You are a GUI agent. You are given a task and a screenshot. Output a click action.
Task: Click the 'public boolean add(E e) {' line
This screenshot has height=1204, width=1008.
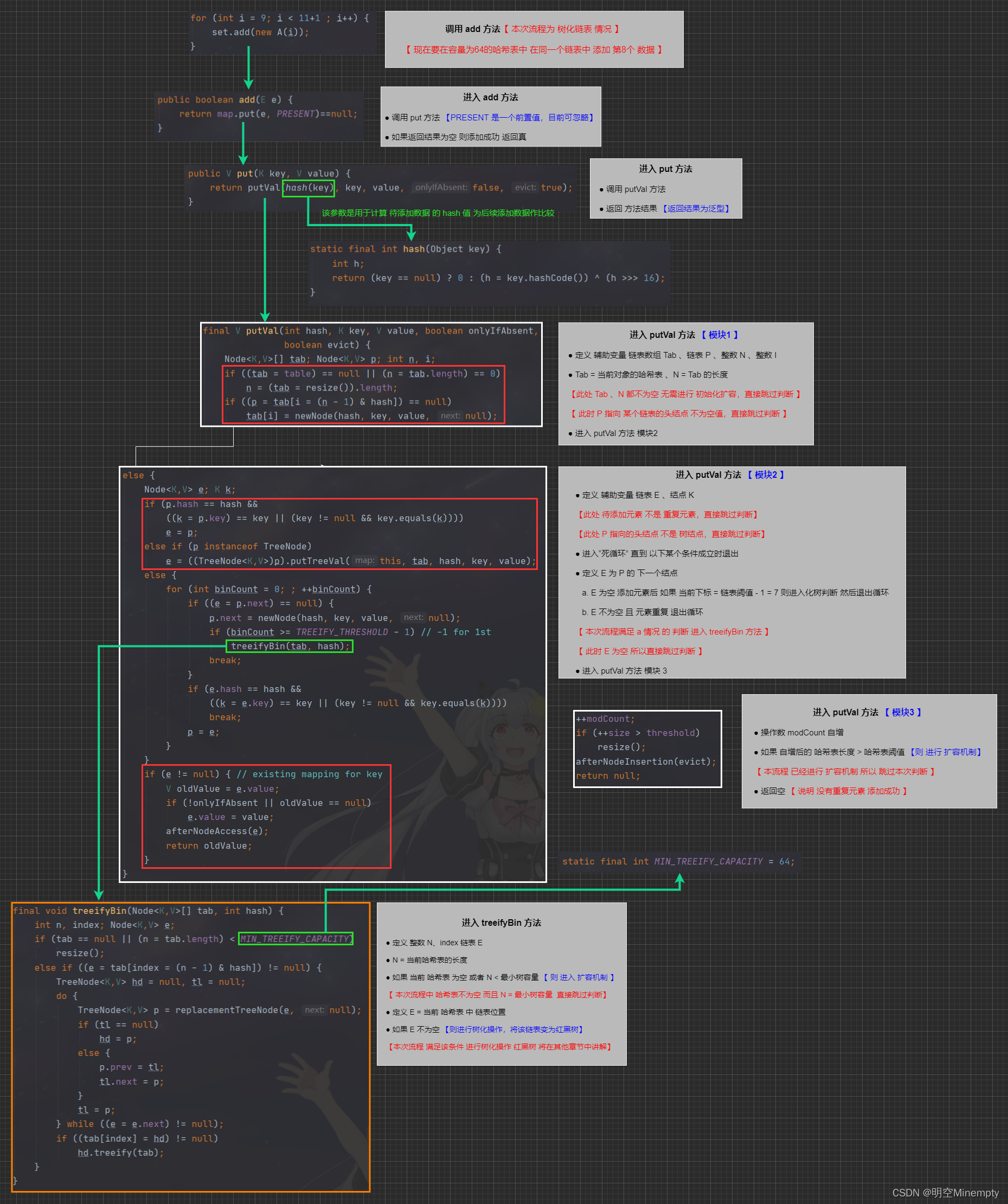[x=225, y=100]
